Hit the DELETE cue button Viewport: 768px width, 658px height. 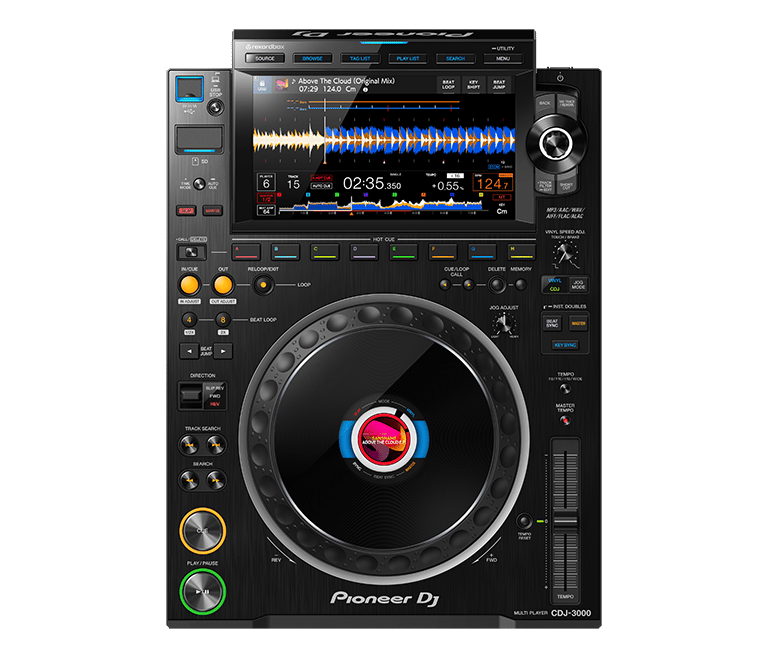(497, 285)
